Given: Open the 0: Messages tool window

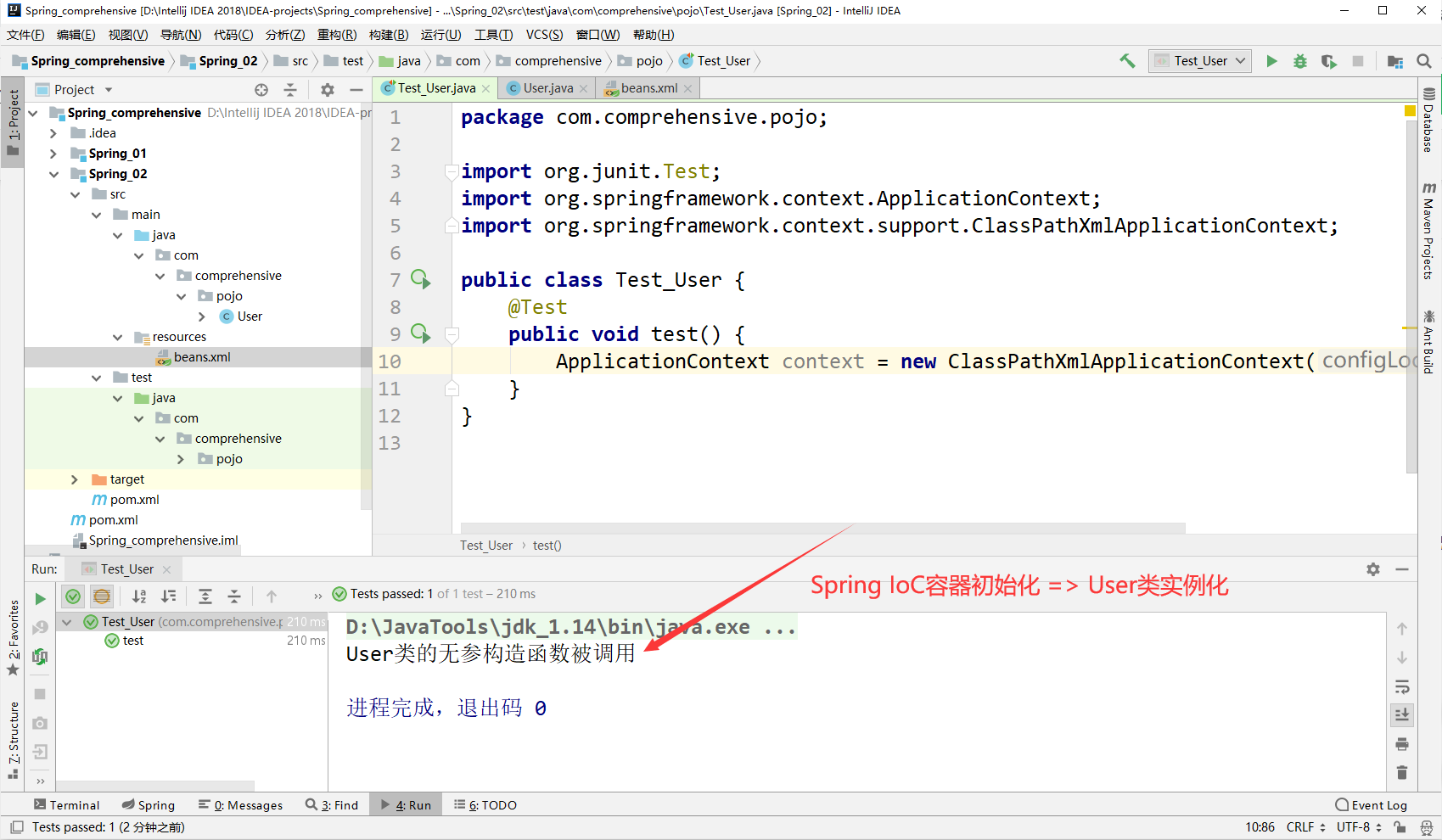Looking at the screenshot, I should 240,805.
